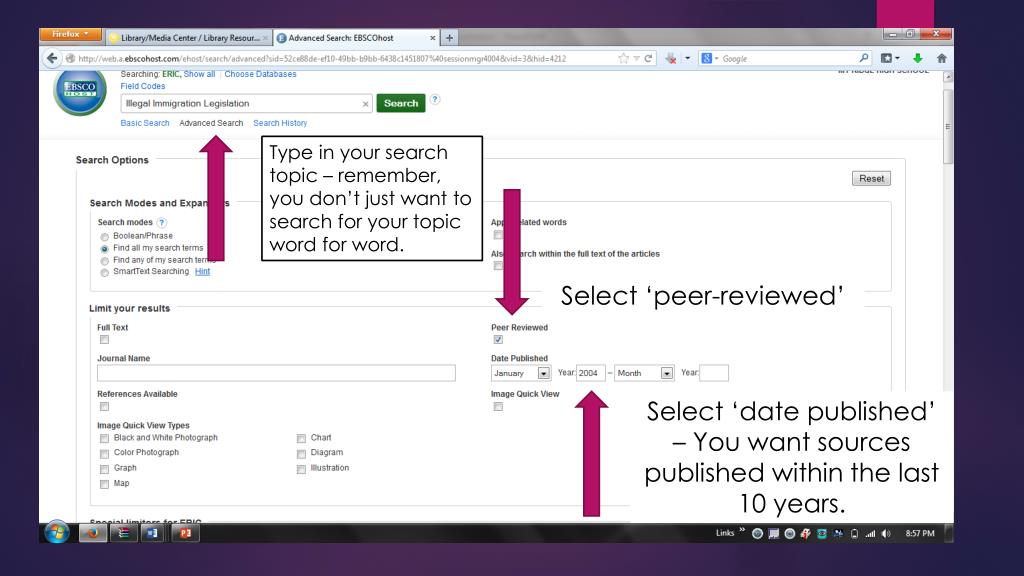
Task: Tick the Illustration checkbox
Action: tap(301, 469)
